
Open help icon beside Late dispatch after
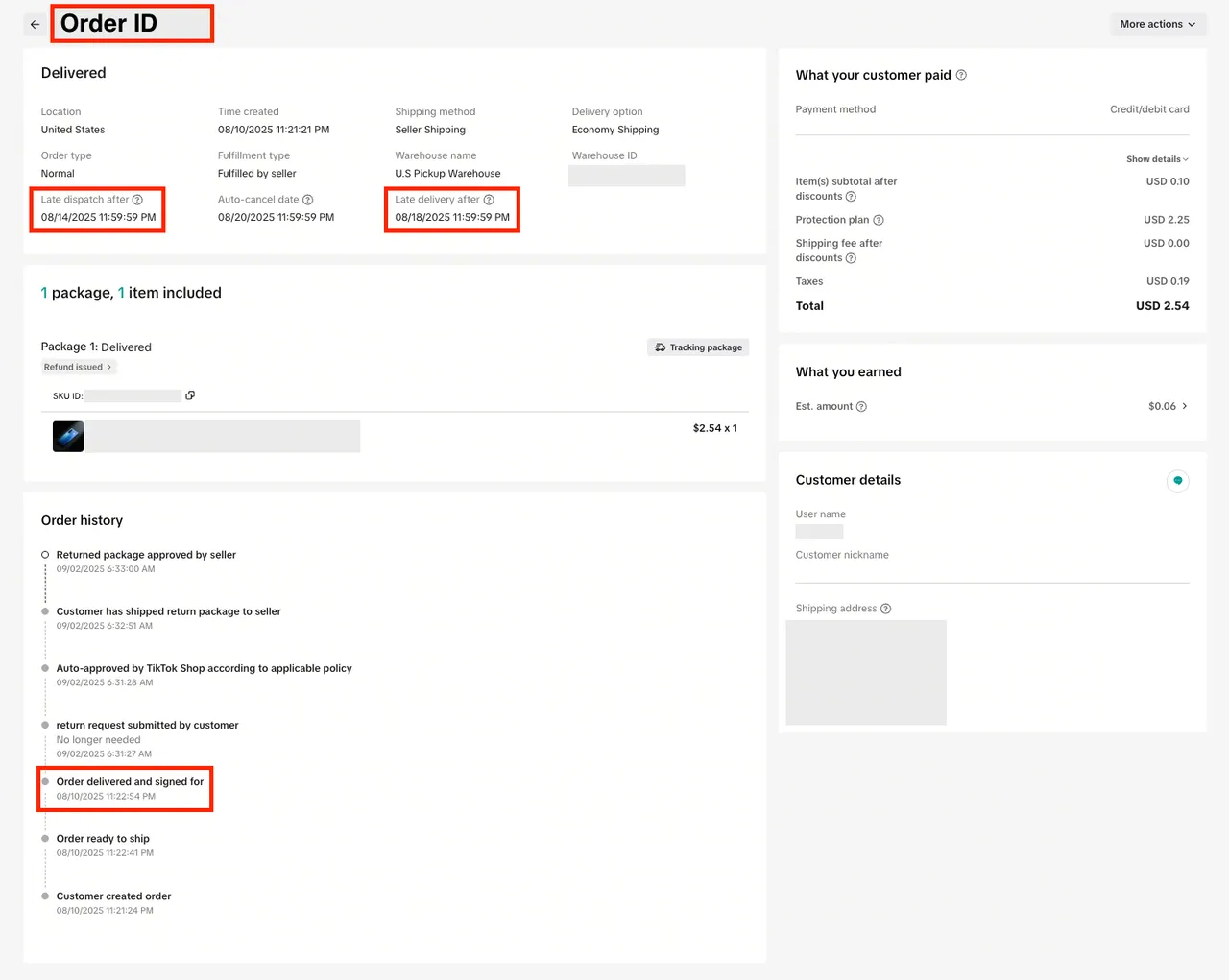pyautogui.click(x=137, y=200)
